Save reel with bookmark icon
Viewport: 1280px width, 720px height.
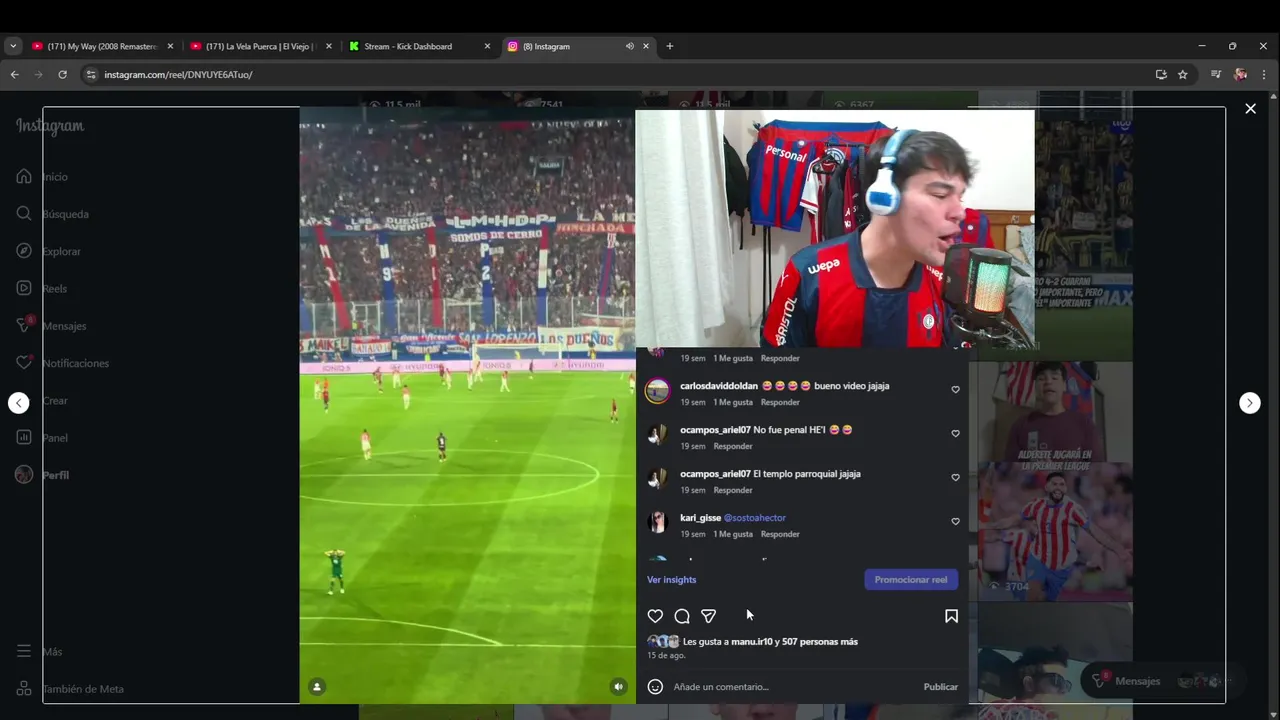[951, 616]
